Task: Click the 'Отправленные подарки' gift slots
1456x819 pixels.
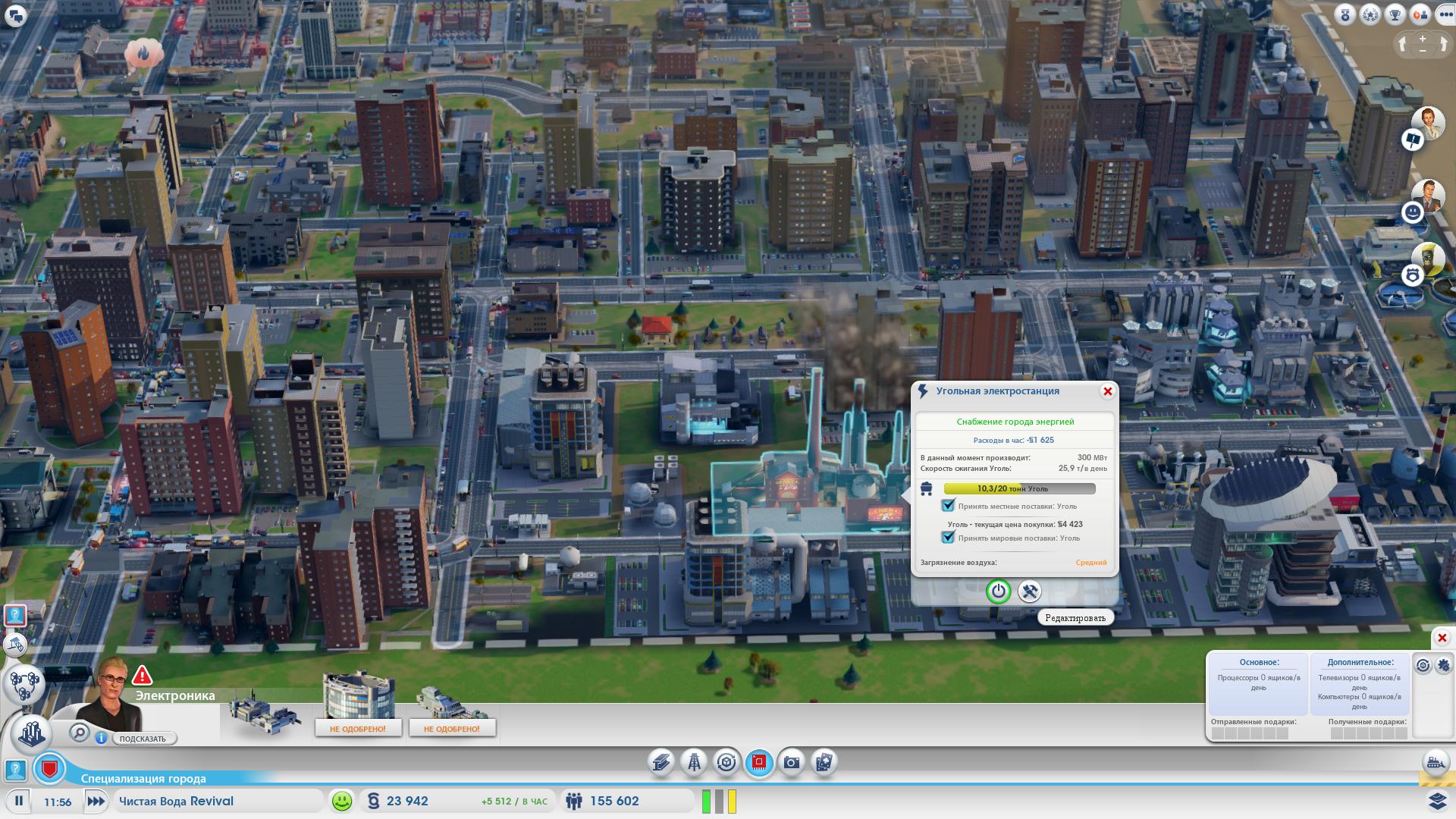Action: point(1250,733)
